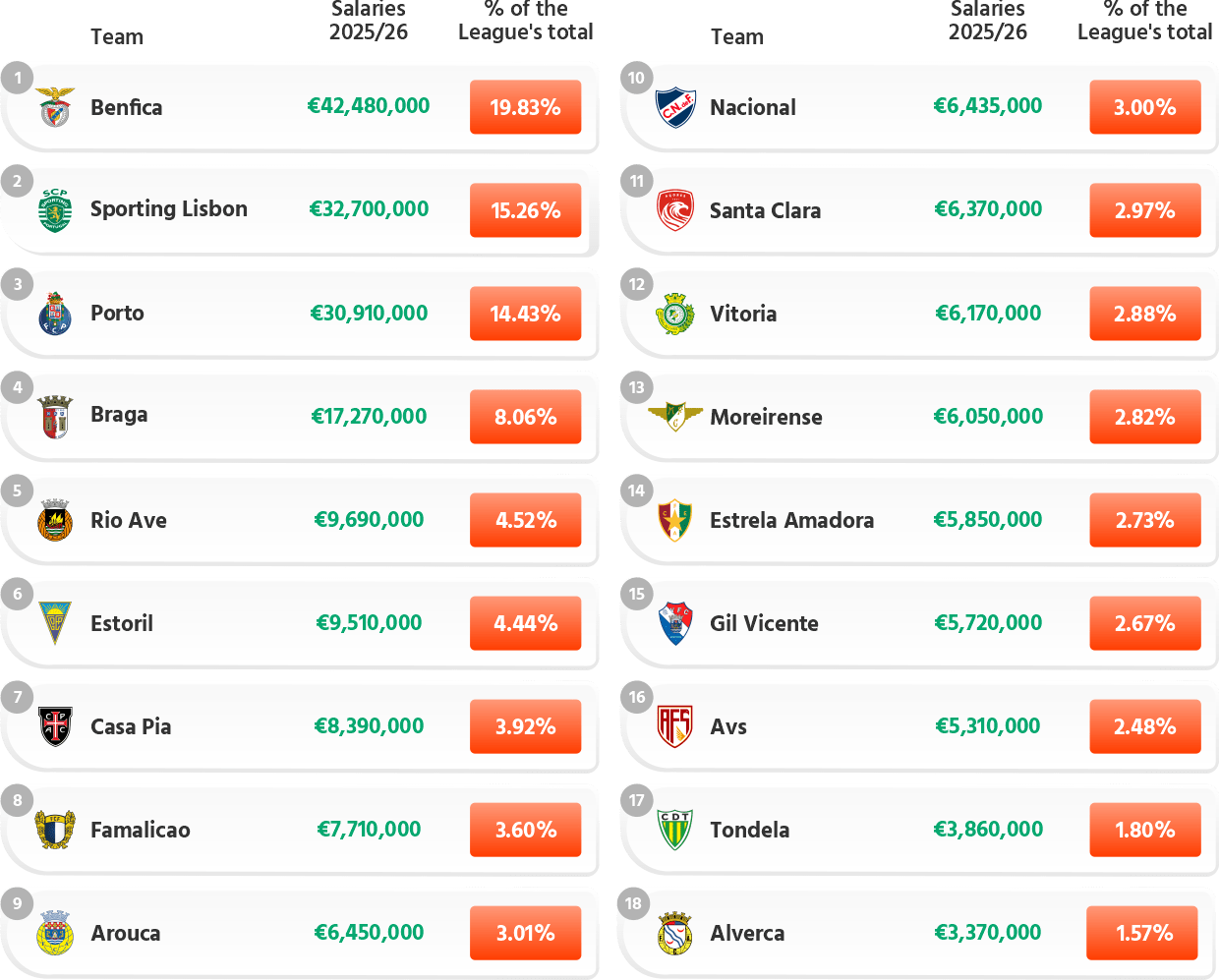1219x980 pixels.
Task: Click the Porto club crest
Action: tap(55, 314)
